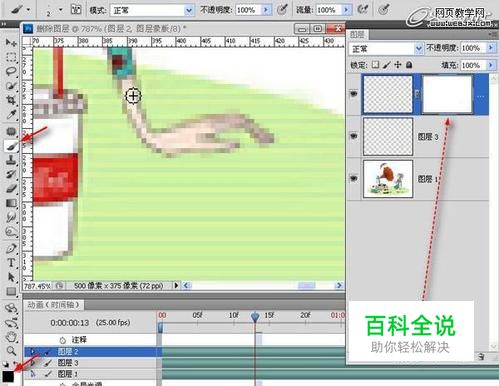This screenshot has height=386, width=499.
Task: Select the Move tool
Action: click(11, 43)
